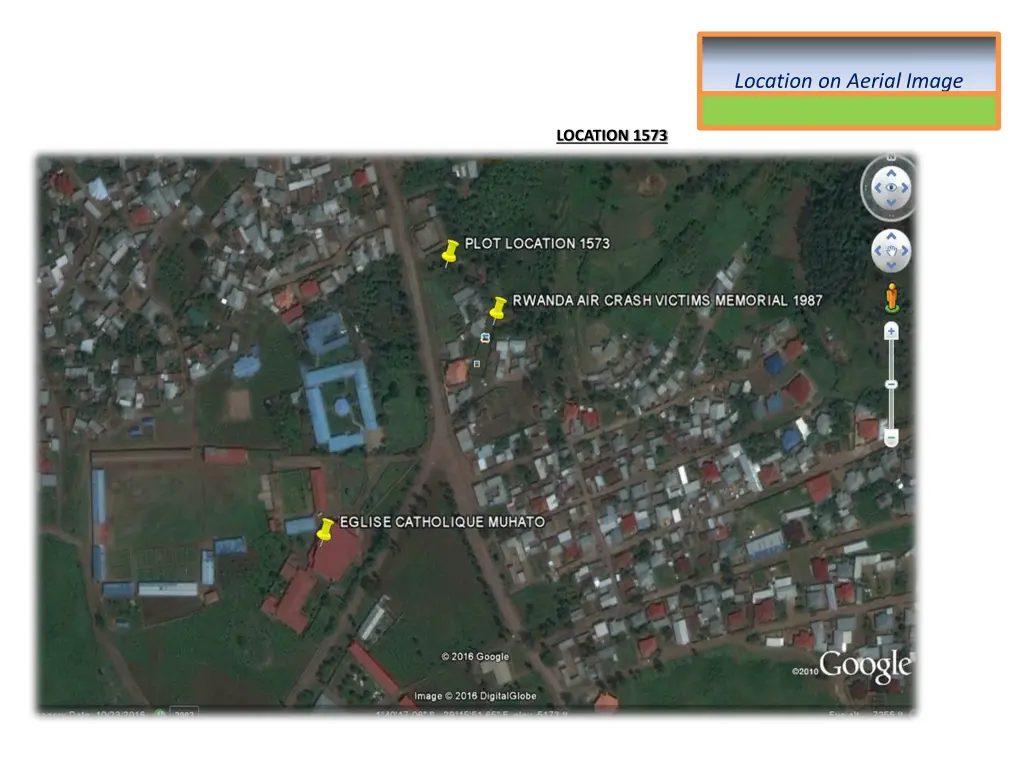
Task: Click Image © 2016 DigitalGlobe attribution
Action: [x=475, y=696]
